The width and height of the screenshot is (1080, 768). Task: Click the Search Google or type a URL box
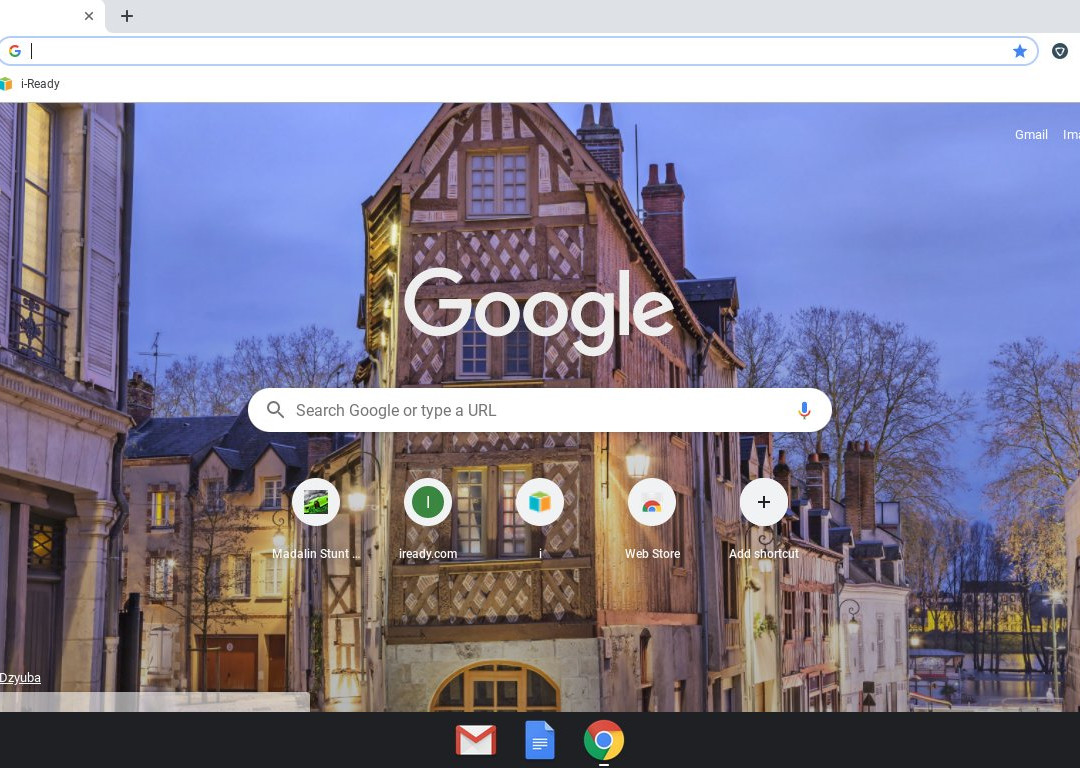click(x=539, y=410)
